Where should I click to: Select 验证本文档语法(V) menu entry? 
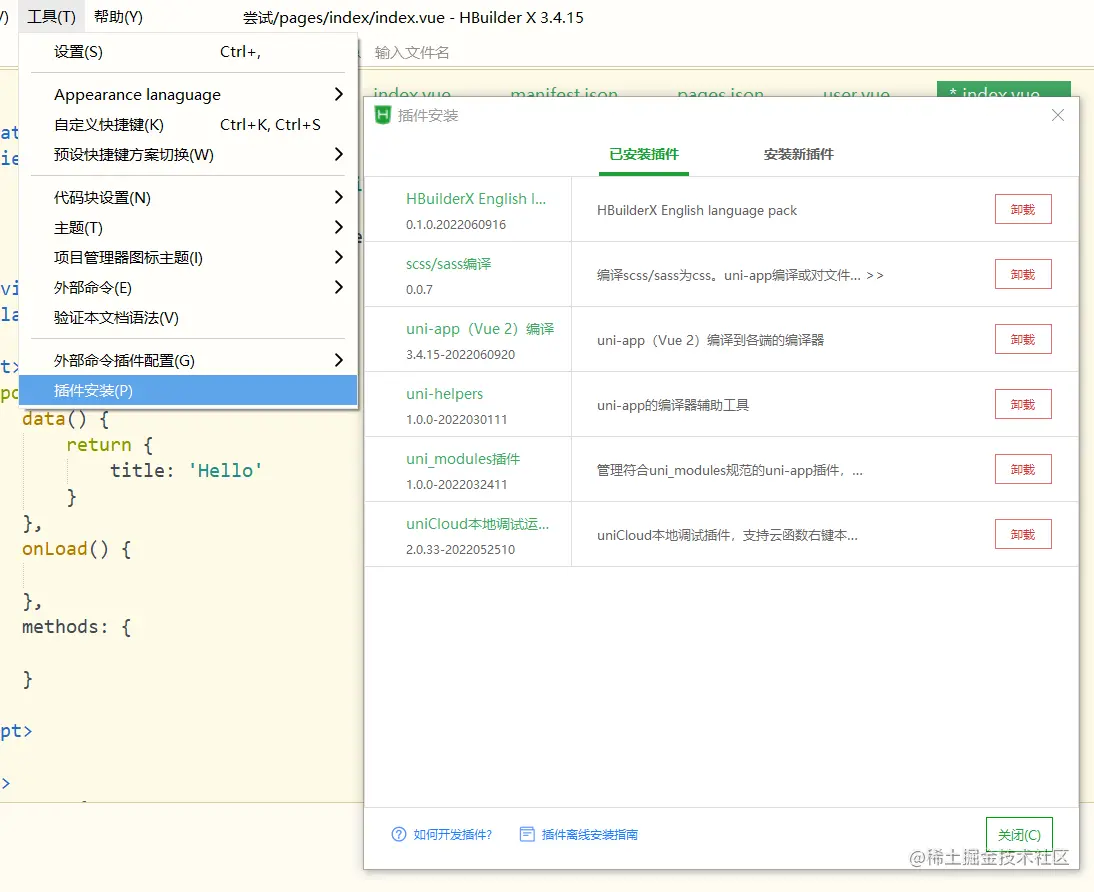pos(188,318)
